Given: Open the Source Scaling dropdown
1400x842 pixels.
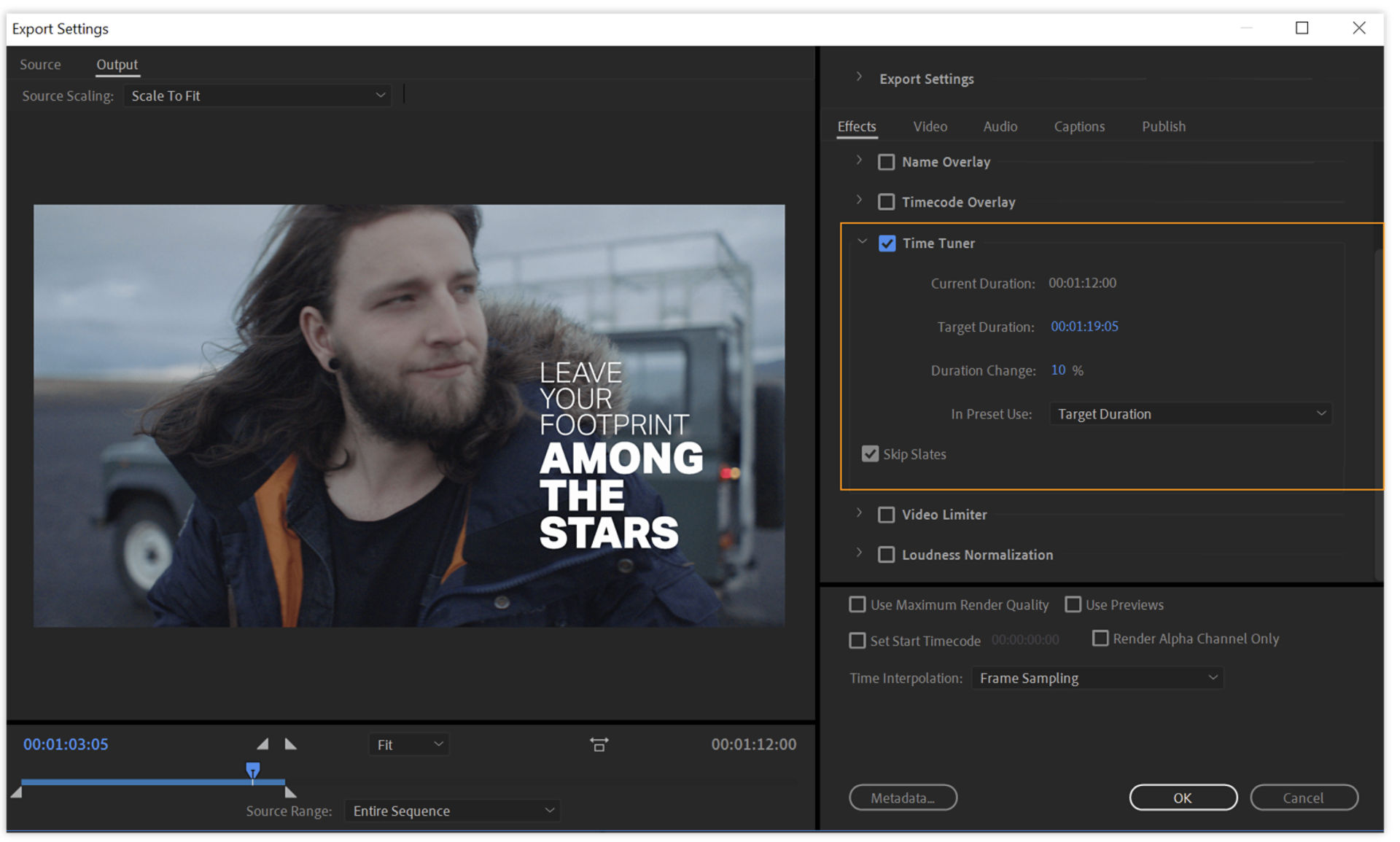Looking at the screenshot, I should [x=257, y=95].
